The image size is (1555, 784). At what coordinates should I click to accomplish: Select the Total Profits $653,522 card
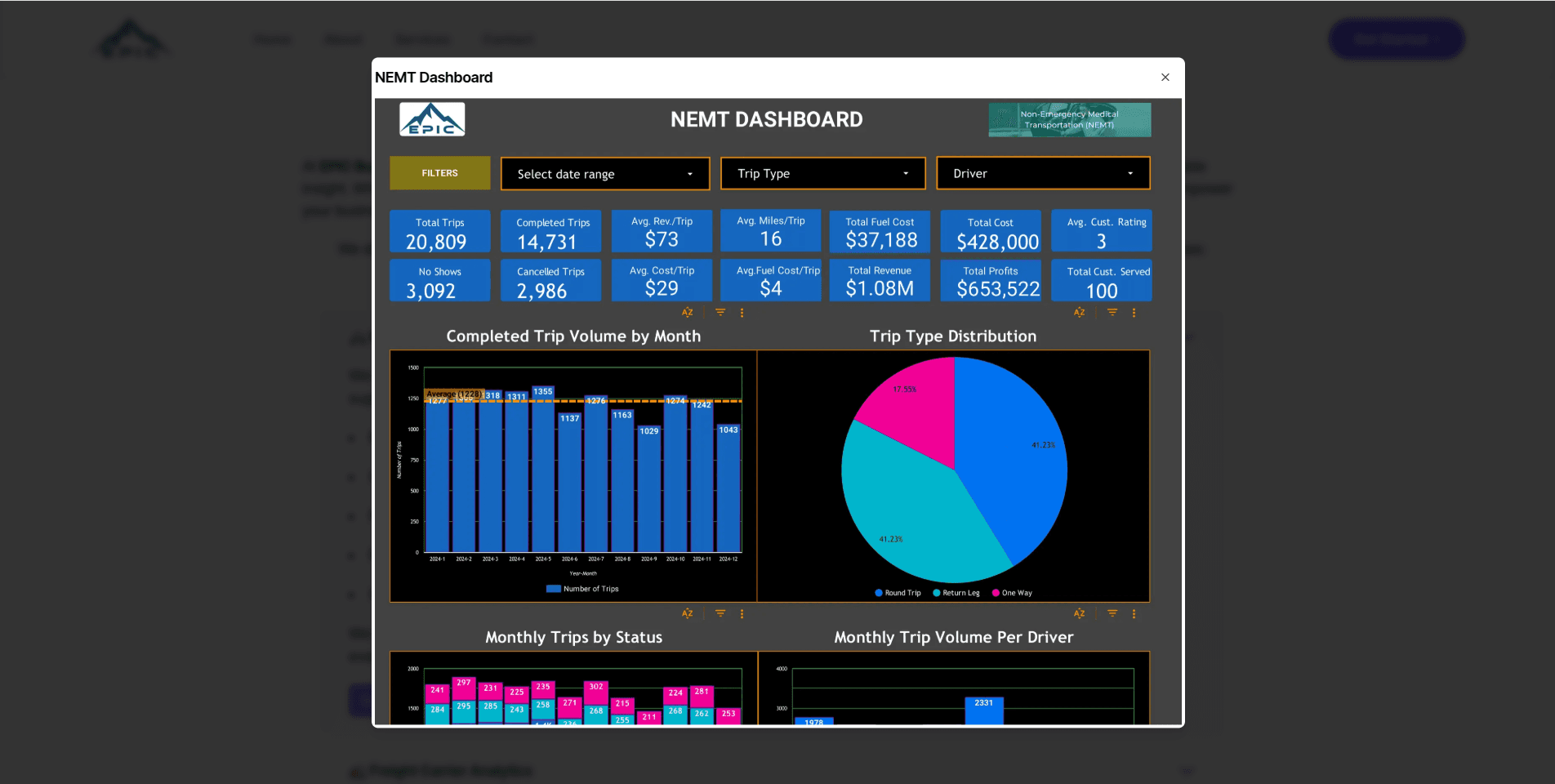[x=991, y=281]
